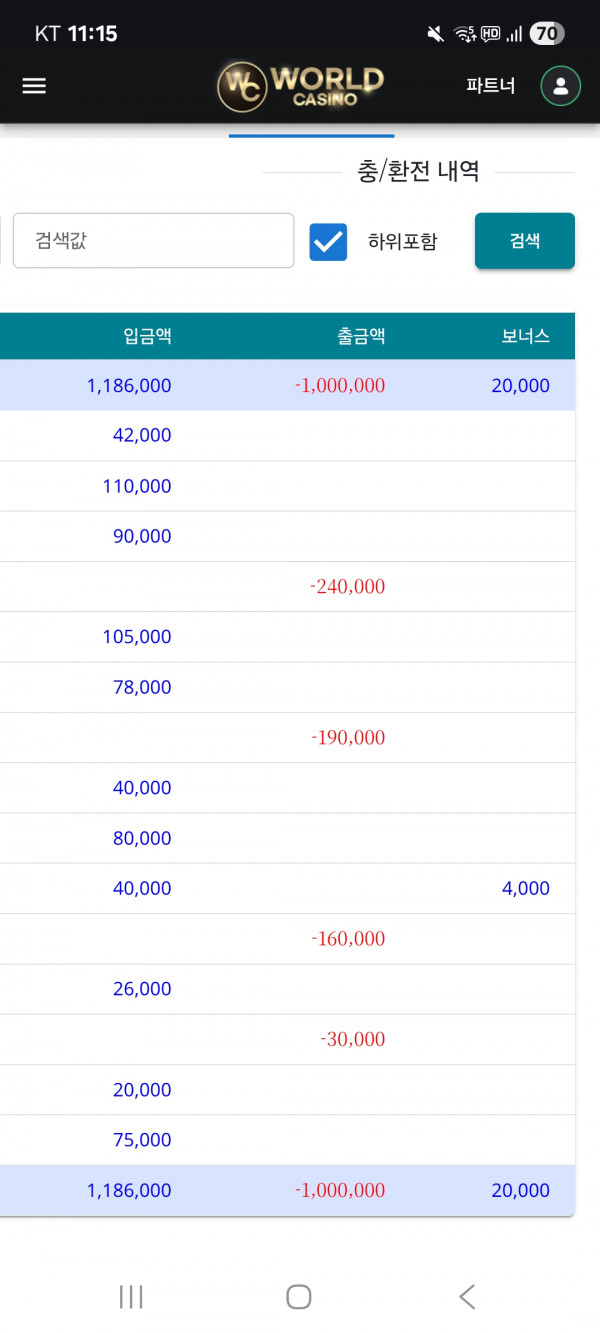The image size is (600, 1333).
Task: Sort by the 보너스 column header
Action: [525, 336]
